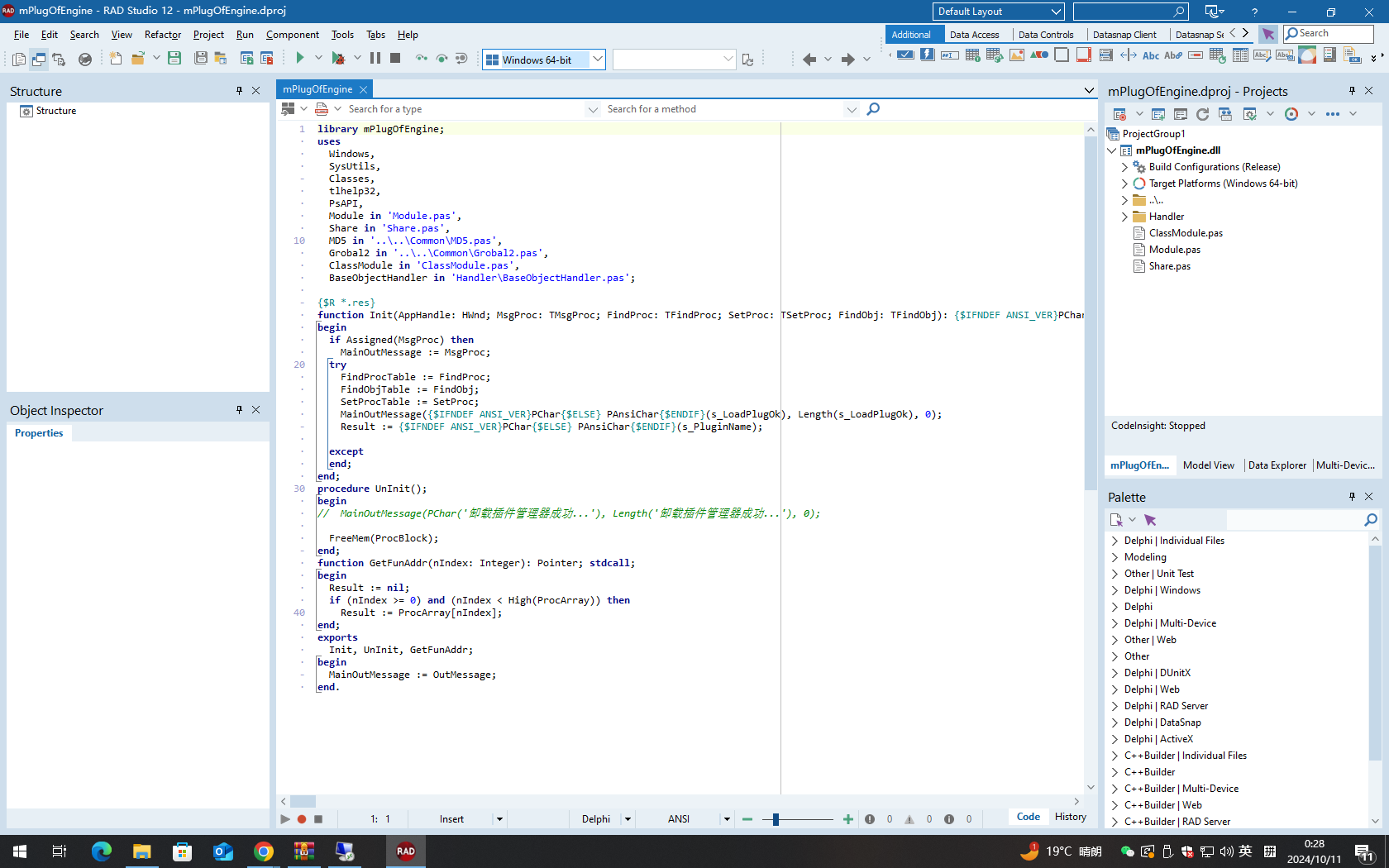Toggle pin on the Palette panel
The image size is (1389, 868).
[1353, 497]
